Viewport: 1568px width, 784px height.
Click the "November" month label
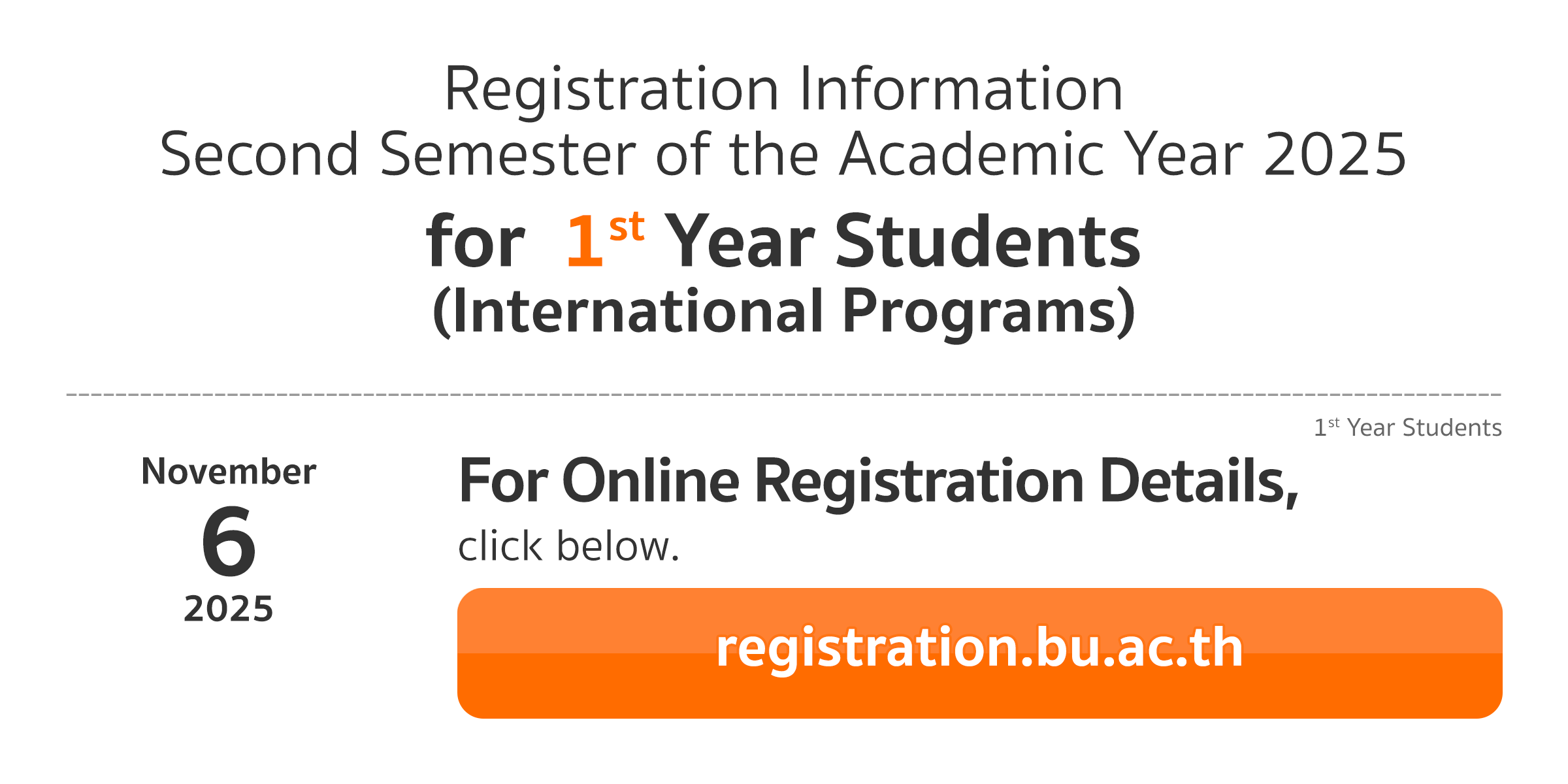pos(229,472)
